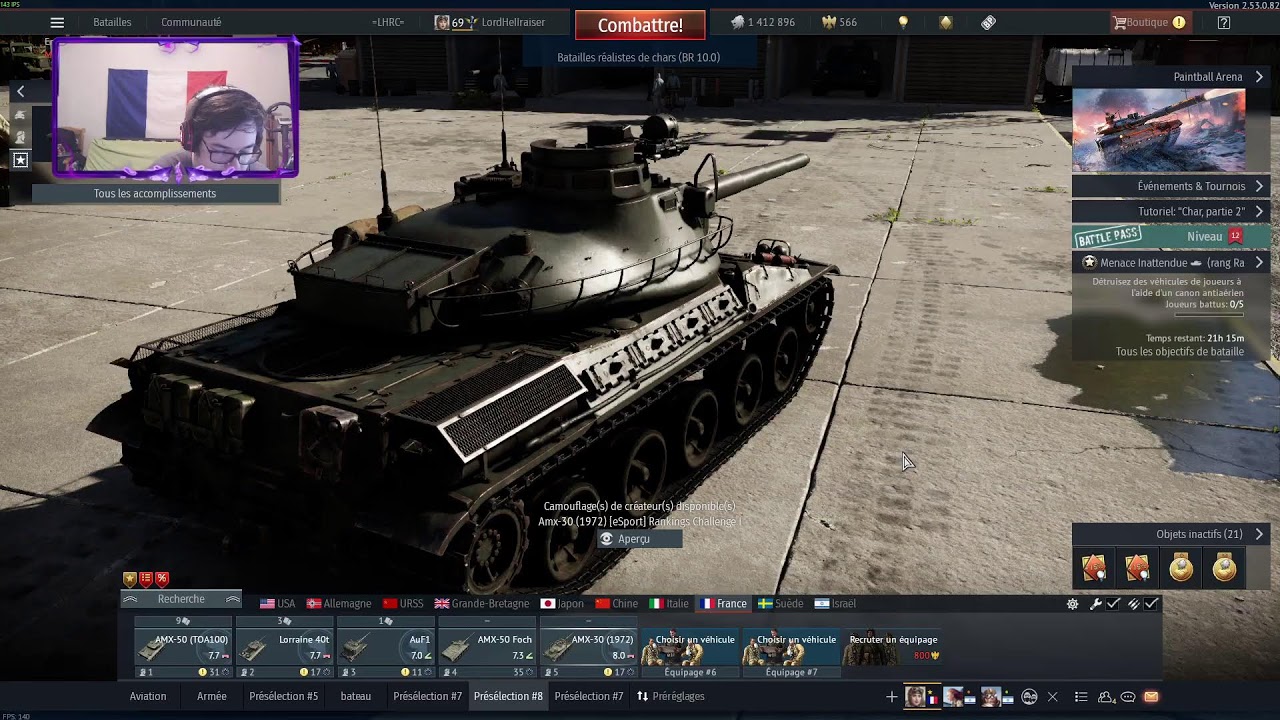Expand the Paintball Arena panel
The height and width of the screenshot is (720, 1280).
1171,77
